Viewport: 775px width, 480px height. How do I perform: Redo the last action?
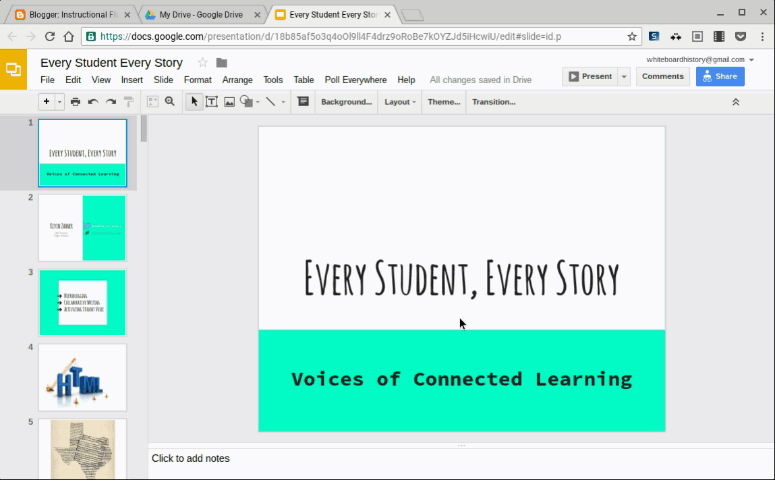pos(111,102)
